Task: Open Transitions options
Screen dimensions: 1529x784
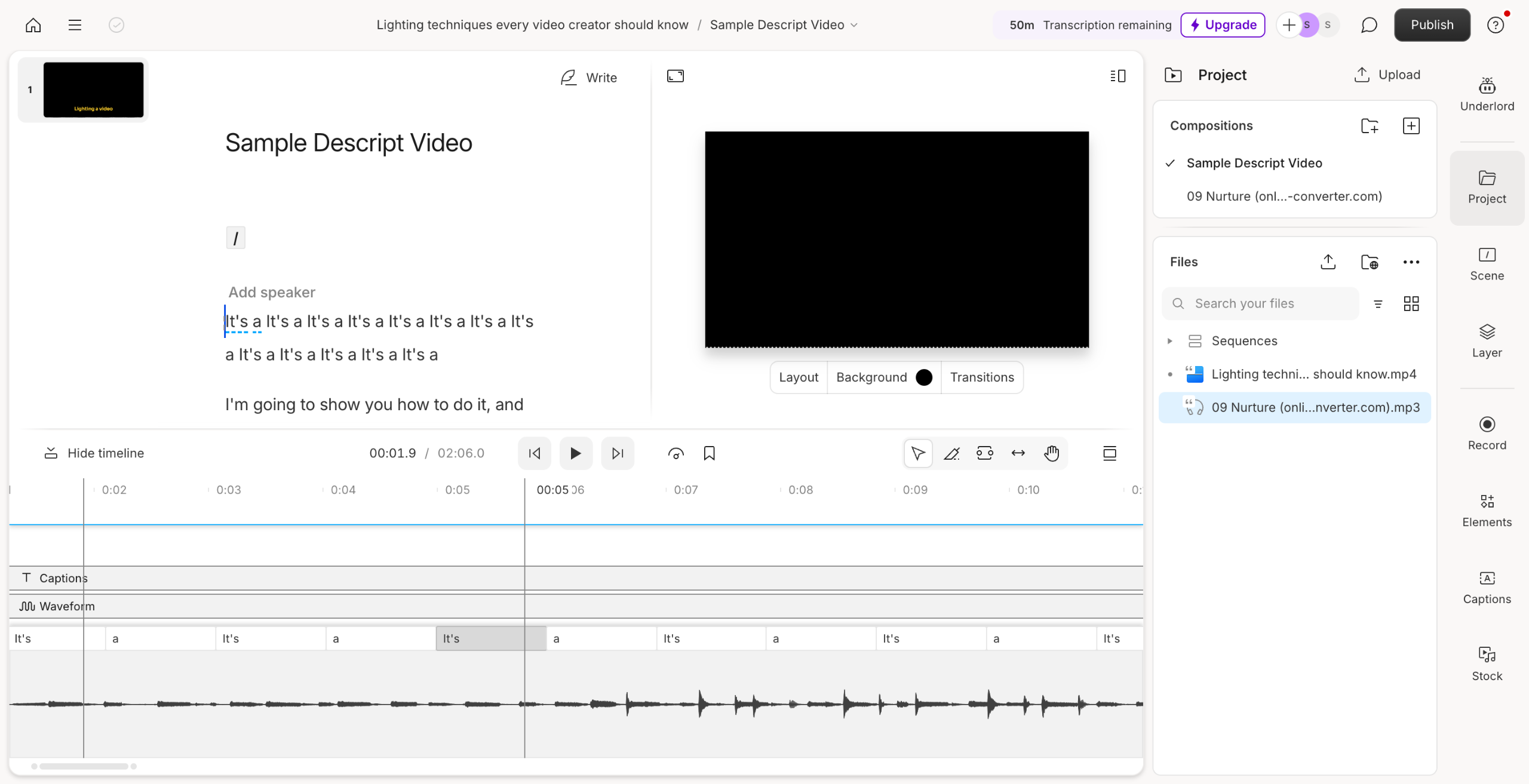Action: click(x=982, y=377)
